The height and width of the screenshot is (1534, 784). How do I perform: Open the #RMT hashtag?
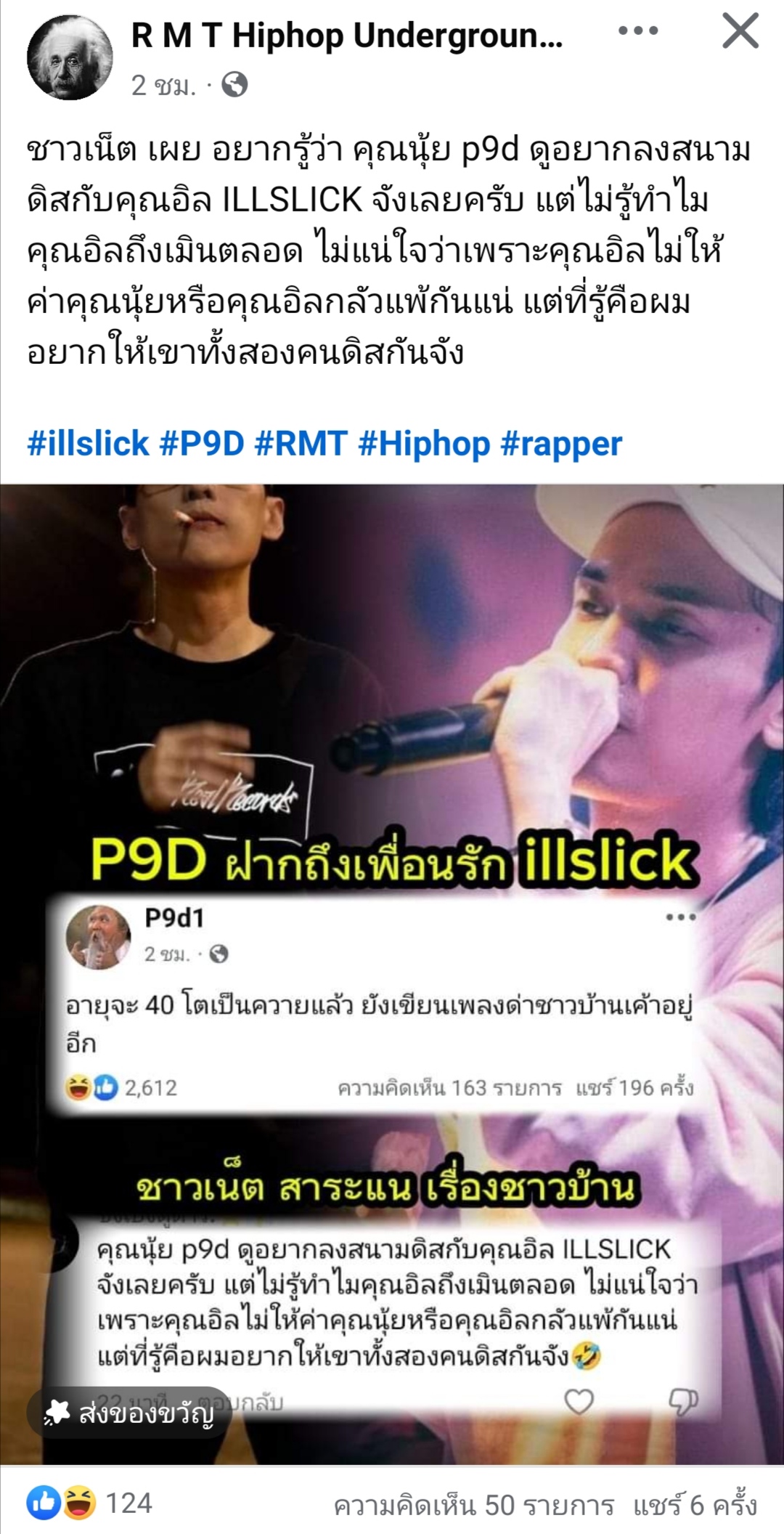click(301, 444)
